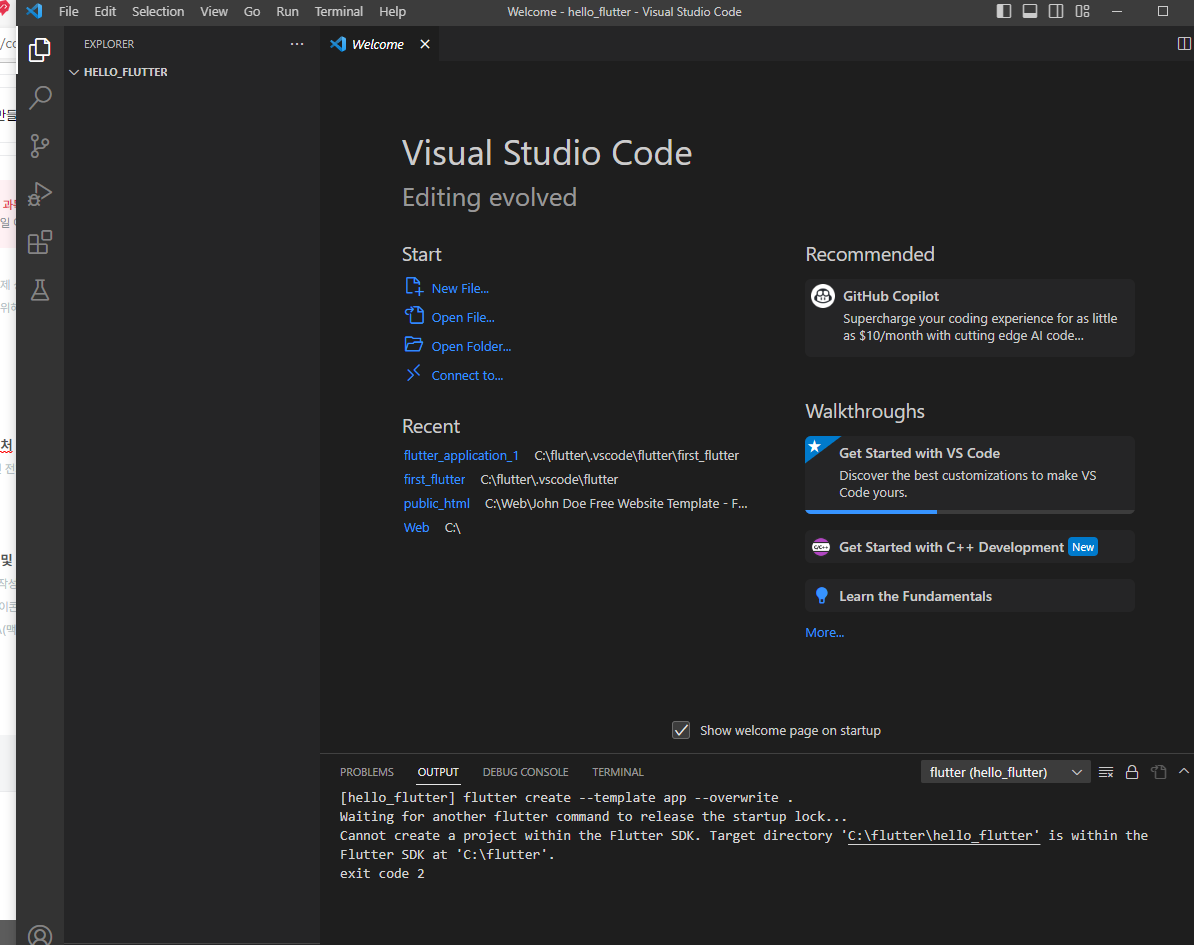Viewport: 1194px width, 945px height.
Task: Click the C:\flutter\hello_flutter path link
Action: tap(943, 835)
